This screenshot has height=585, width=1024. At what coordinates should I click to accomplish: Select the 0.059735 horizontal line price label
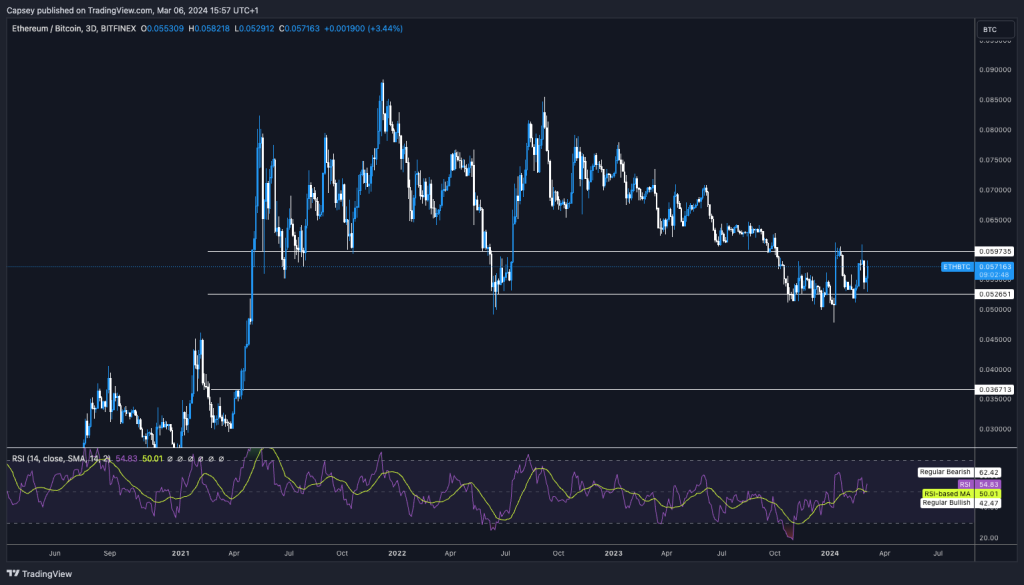coord(996,252)
